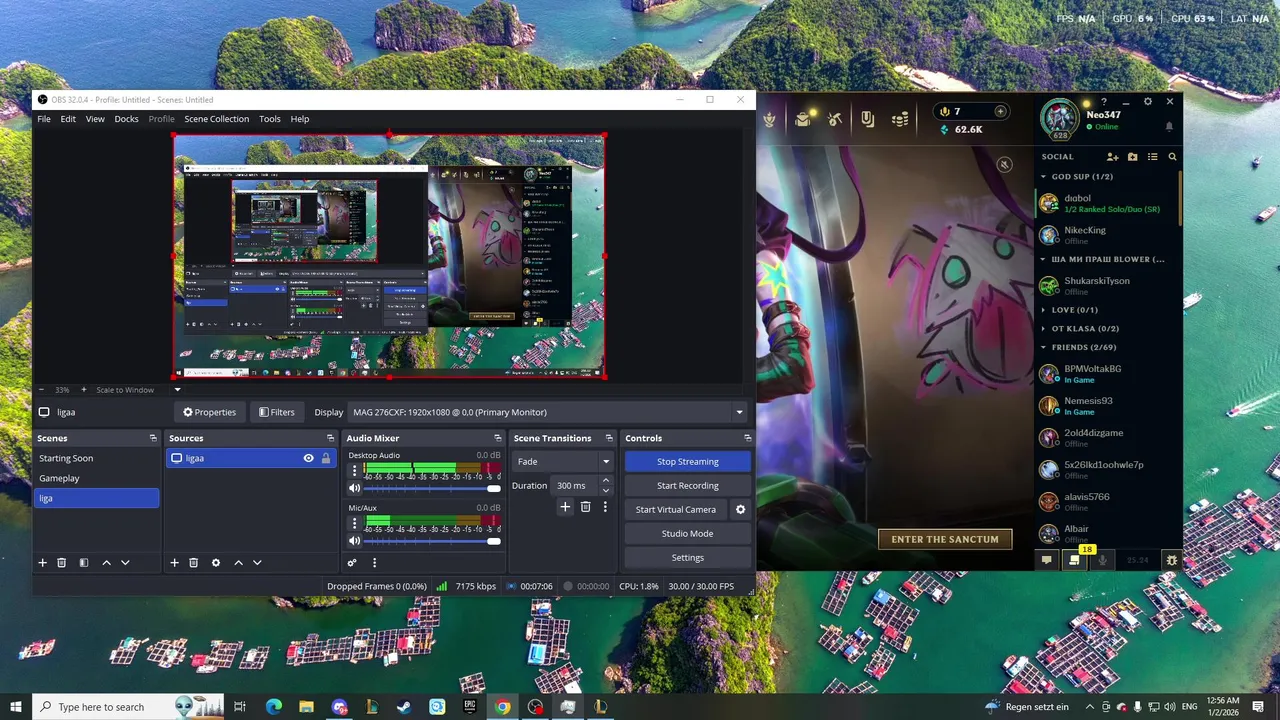1280x720 pixels.
Task: Open virtual camera settings gear
Action: (x=740, y=509)
